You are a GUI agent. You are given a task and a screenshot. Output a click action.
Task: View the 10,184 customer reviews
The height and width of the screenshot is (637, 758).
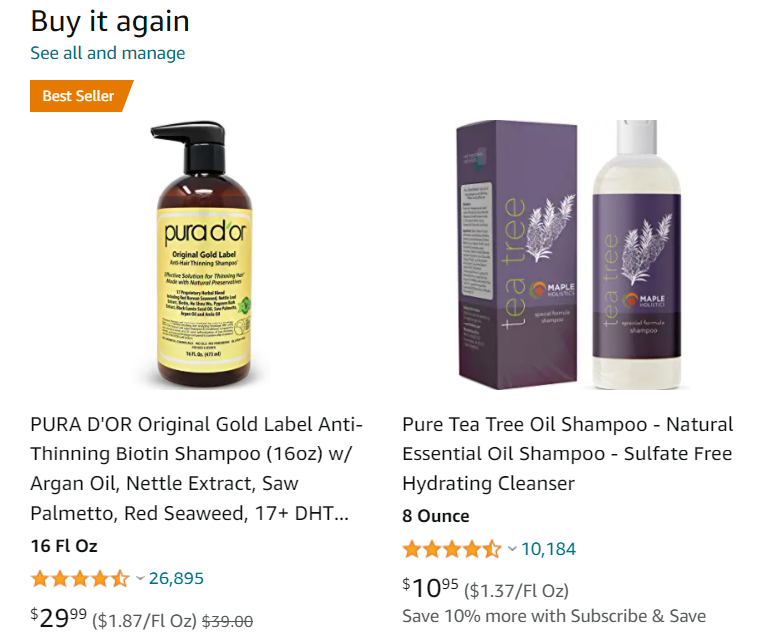tap(548, 549)
